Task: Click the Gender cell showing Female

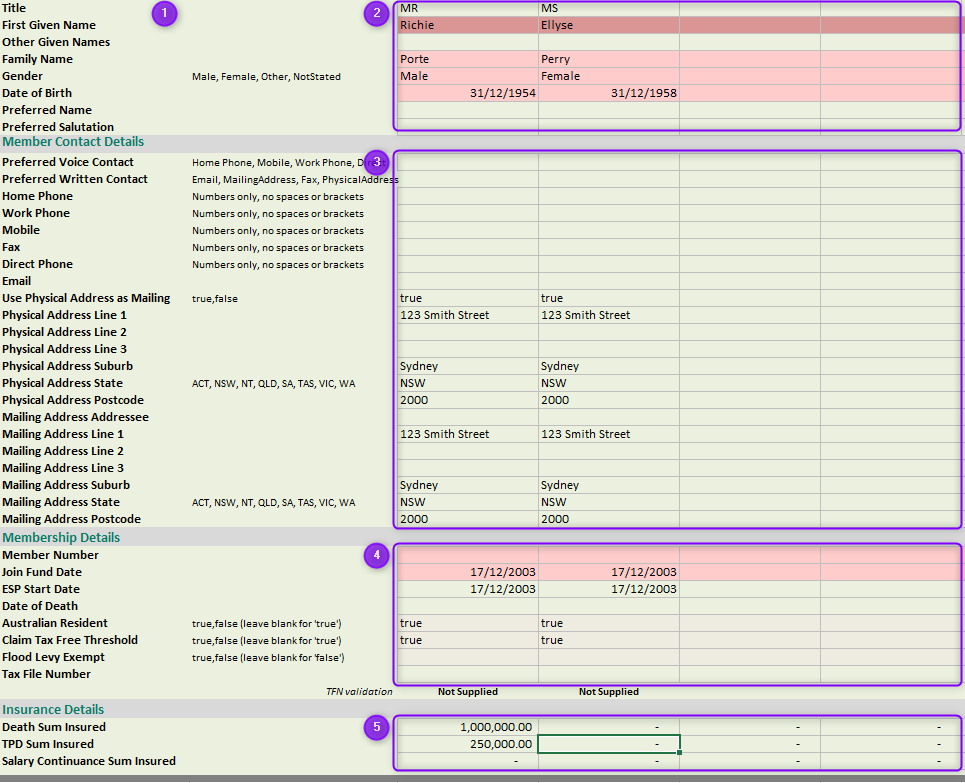Action: (609, 76)
